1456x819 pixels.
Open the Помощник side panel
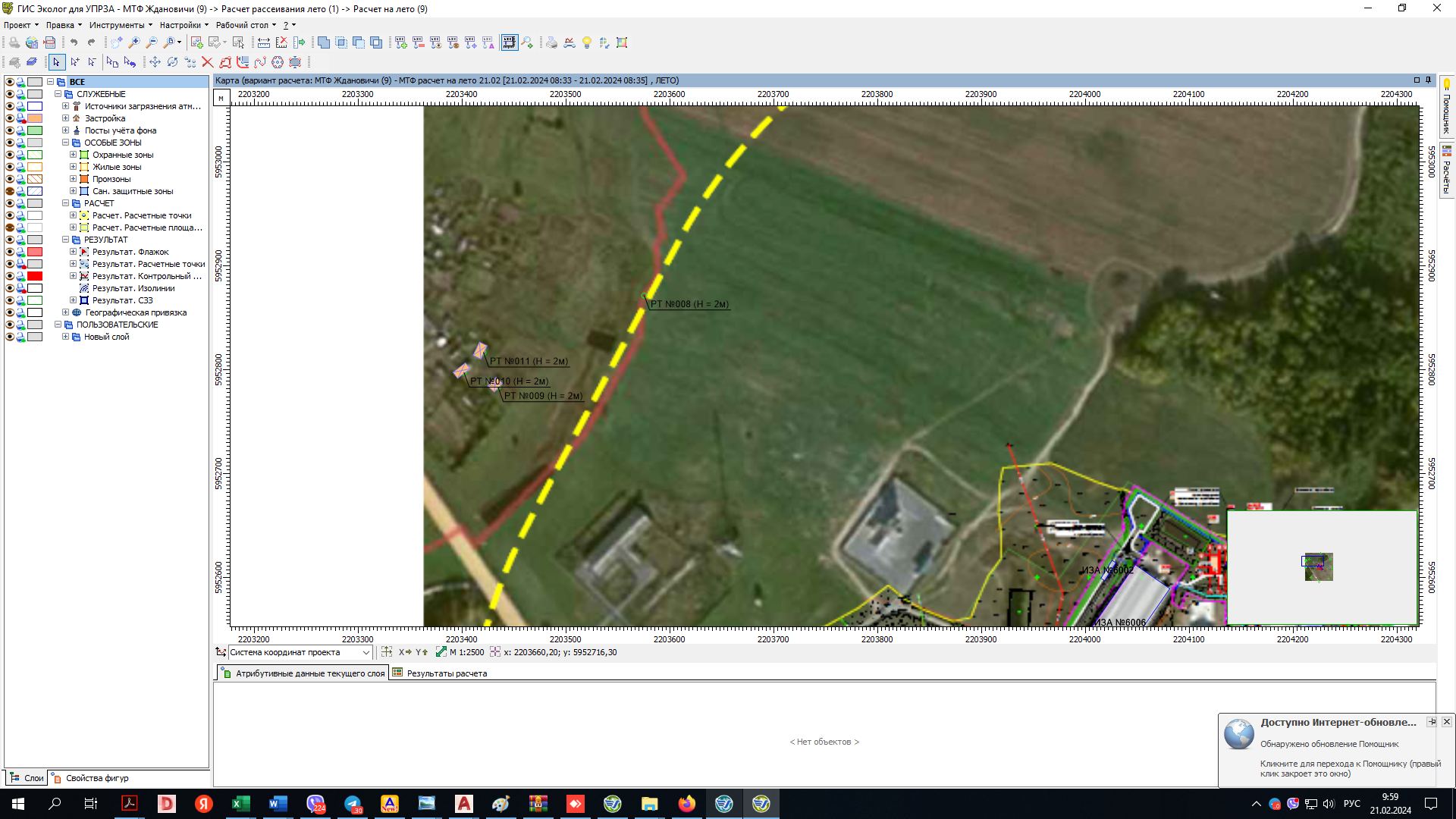tap(1446, 106)
